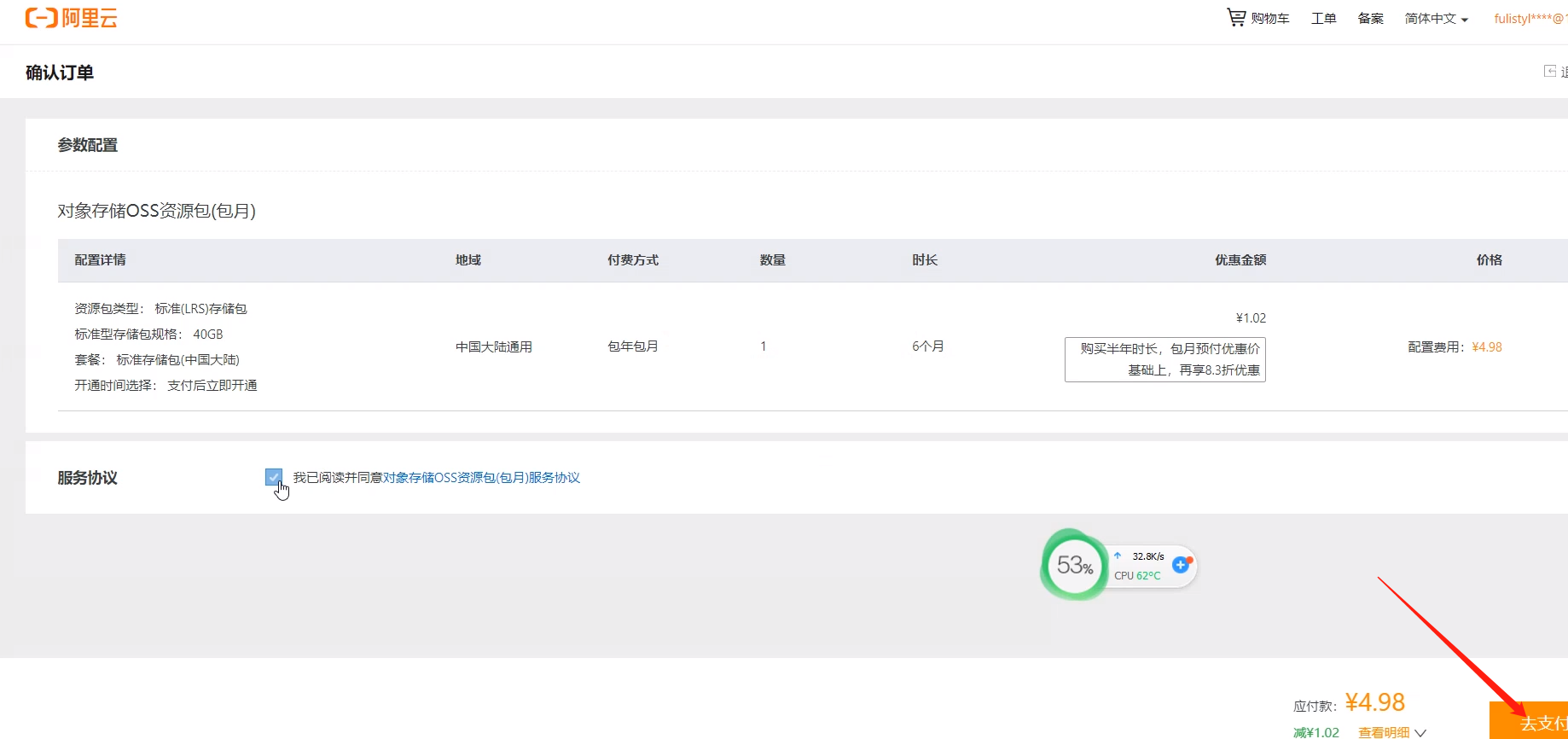This screenshot has width=1568, height=739.
Task: Click the return icon beside 确认订单
Action: pos(1550,71)
